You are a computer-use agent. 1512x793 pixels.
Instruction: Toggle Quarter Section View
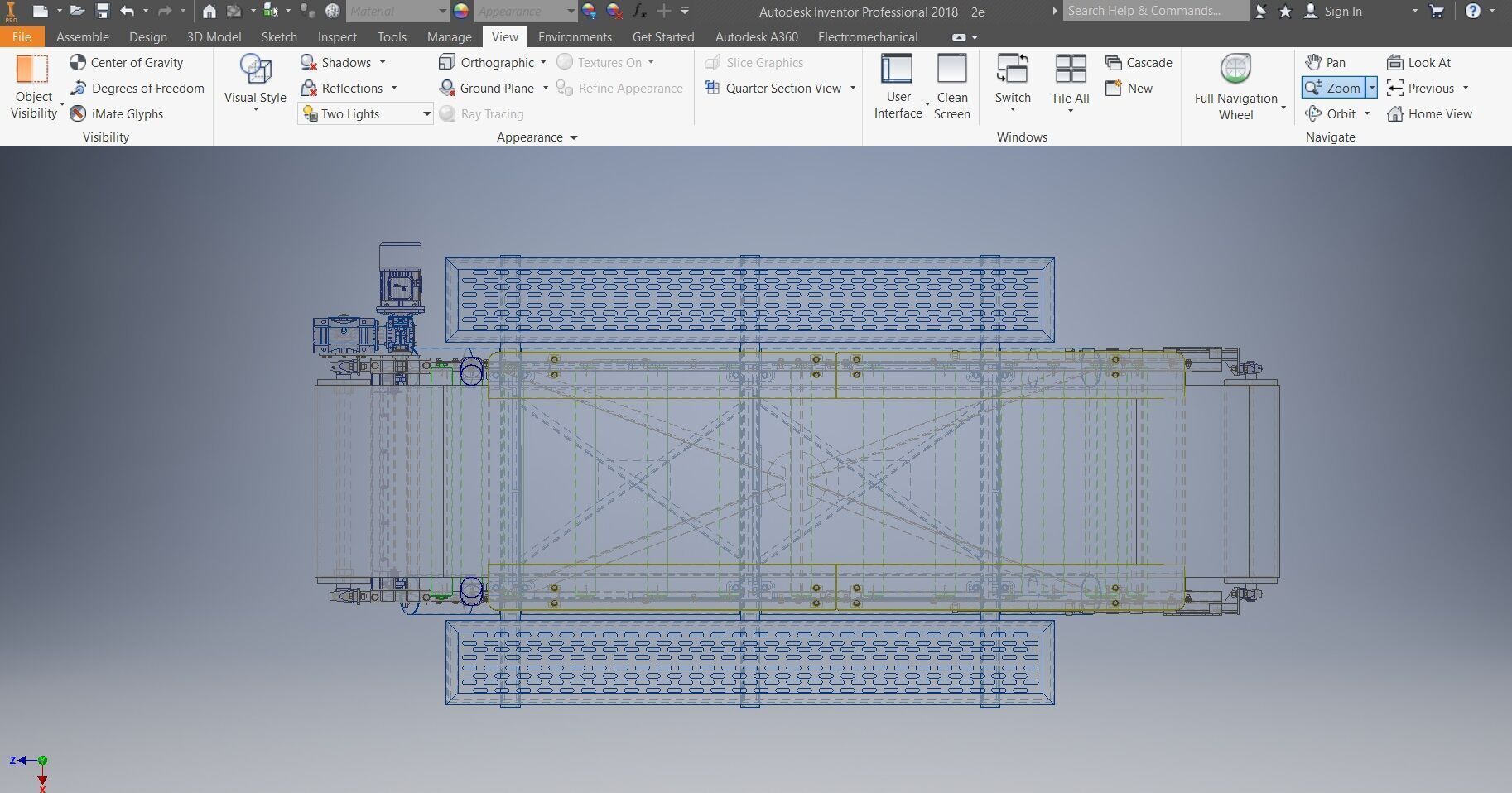pyautogui.click(x=773, y=88)
